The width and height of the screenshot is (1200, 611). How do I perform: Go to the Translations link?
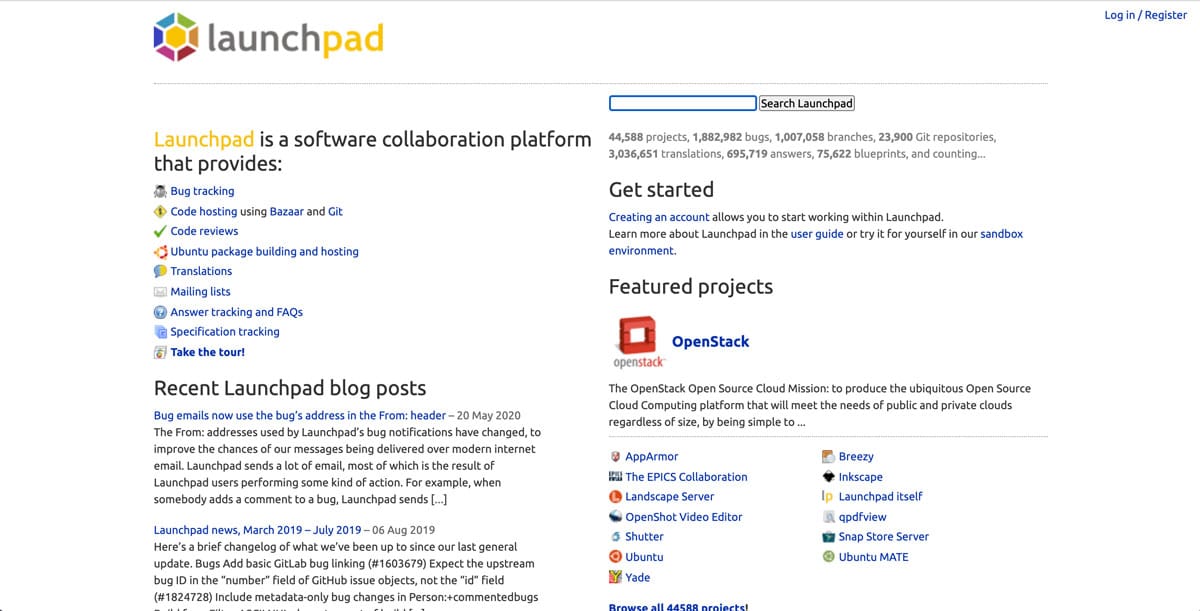(201, 271)
